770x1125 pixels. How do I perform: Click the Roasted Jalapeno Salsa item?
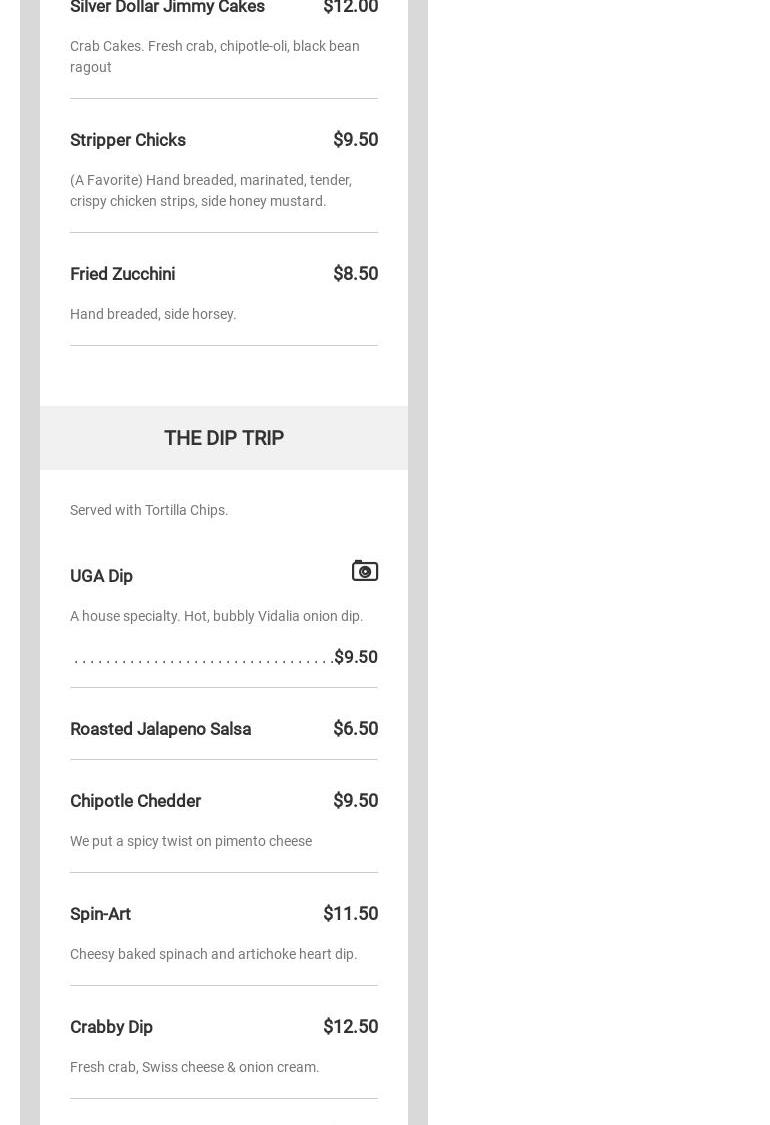pyautogui.click(x=160, y=729)
